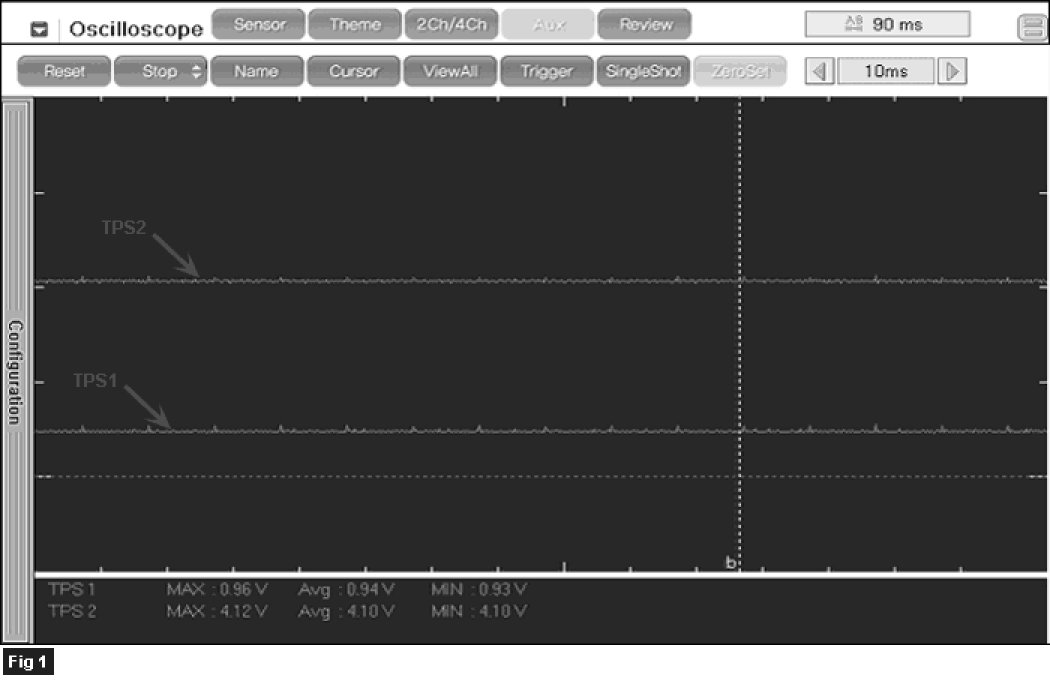Click the Name button
The height and width of the screenshot is (681, 1050).
(x=255, y=71)
